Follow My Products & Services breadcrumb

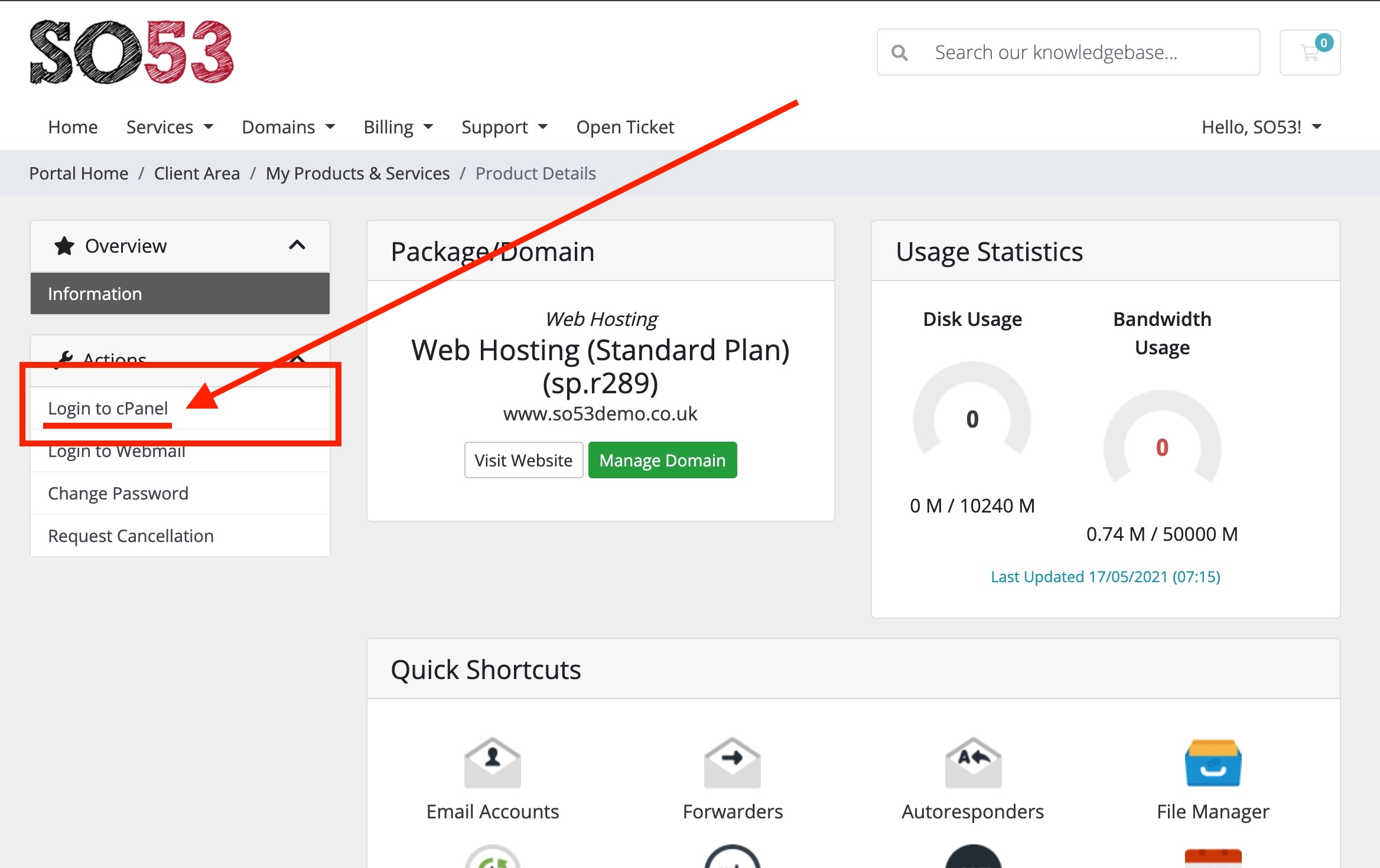point(357,173)
